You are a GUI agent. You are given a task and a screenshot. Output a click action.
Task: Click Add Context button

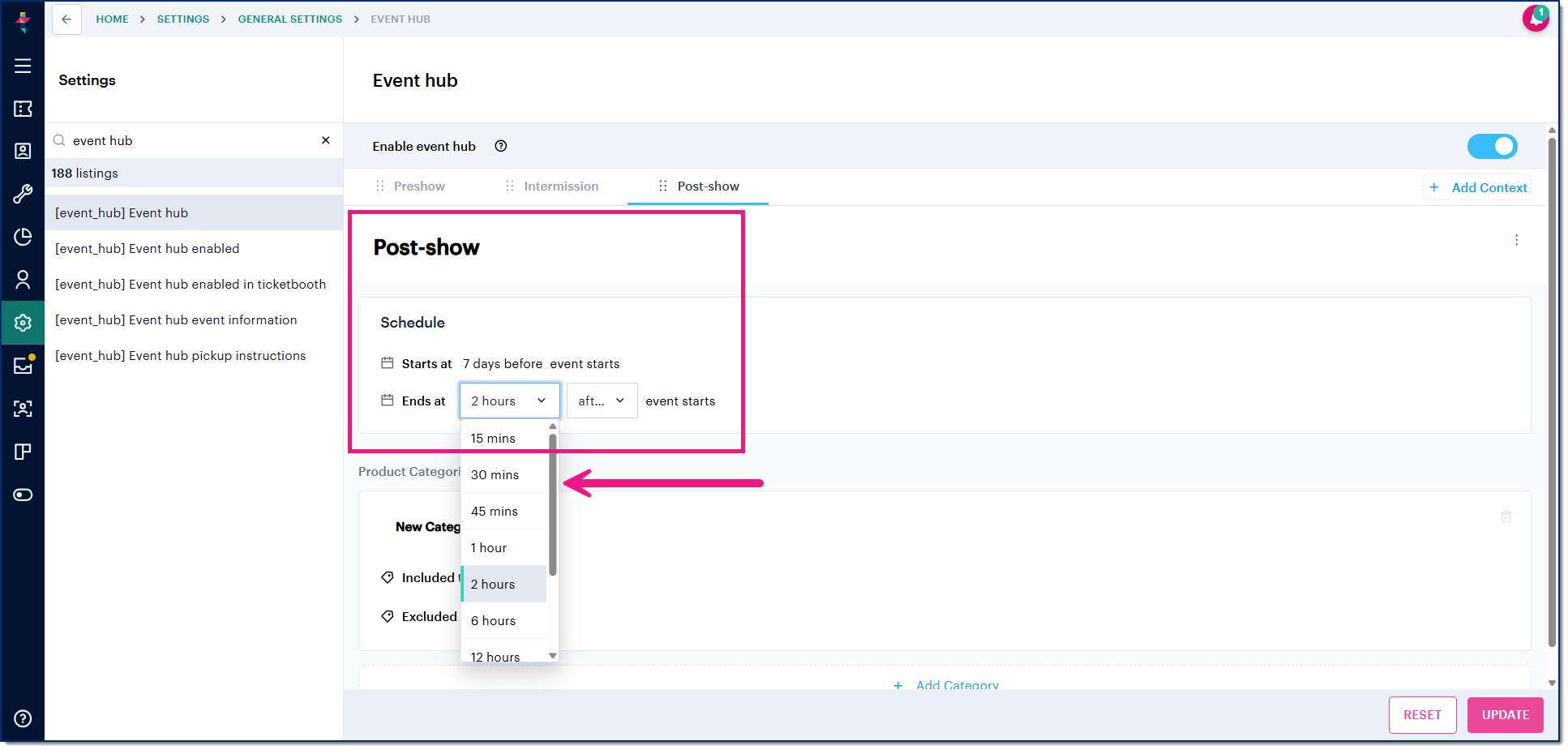pos(1478,187)
